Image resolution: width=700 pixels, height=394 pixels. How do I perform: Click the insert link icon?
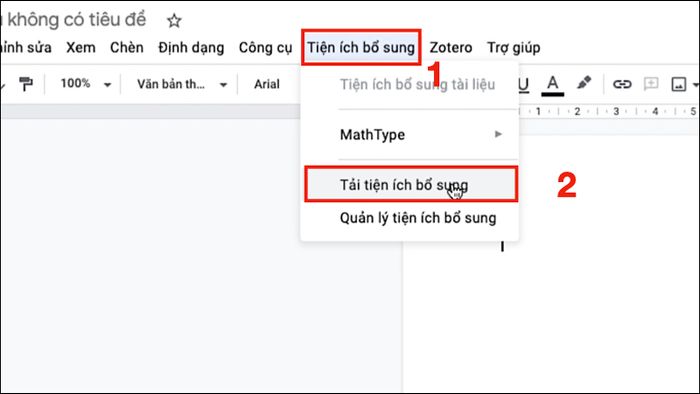point(622,84)
